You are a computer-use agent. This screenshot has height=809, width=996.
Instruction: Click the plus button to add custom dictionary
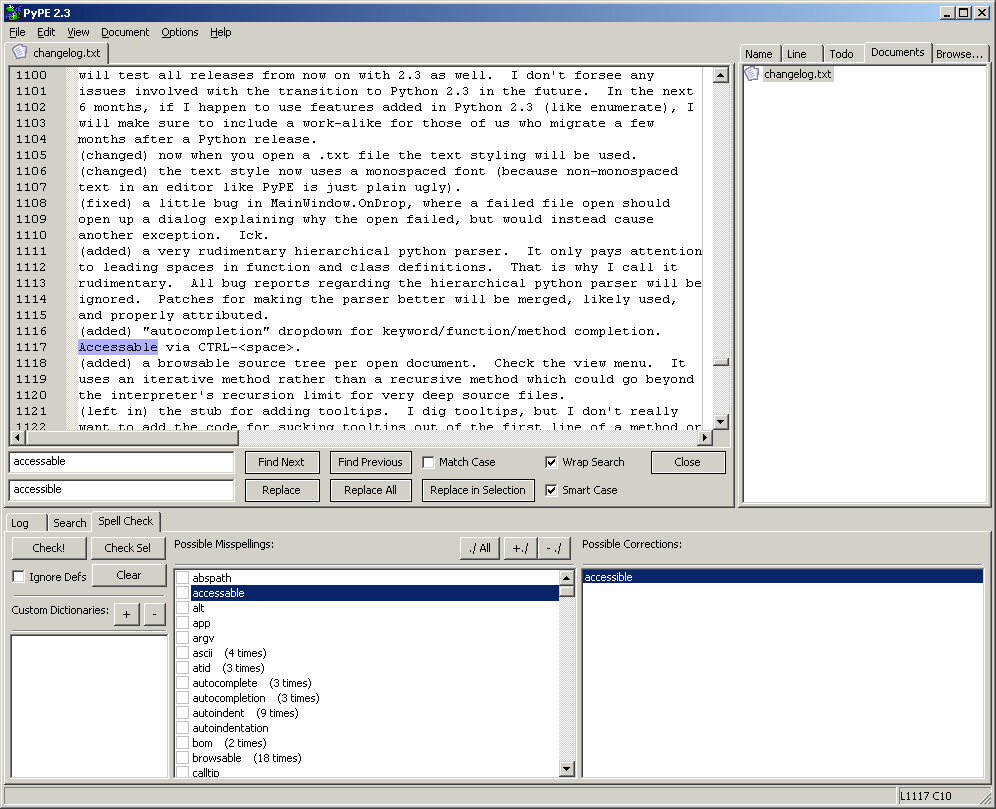(x=126, y=615)
